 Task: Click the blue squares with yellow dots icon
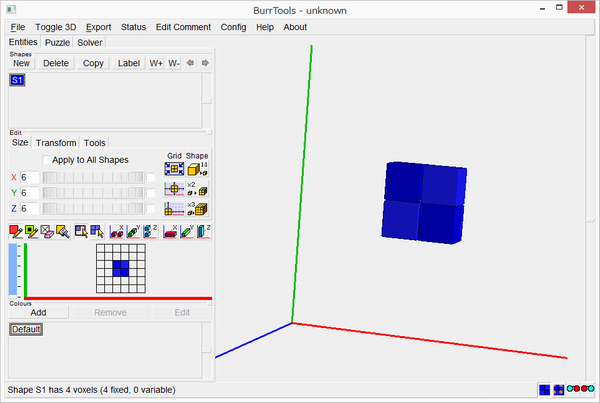pos(559,390)
